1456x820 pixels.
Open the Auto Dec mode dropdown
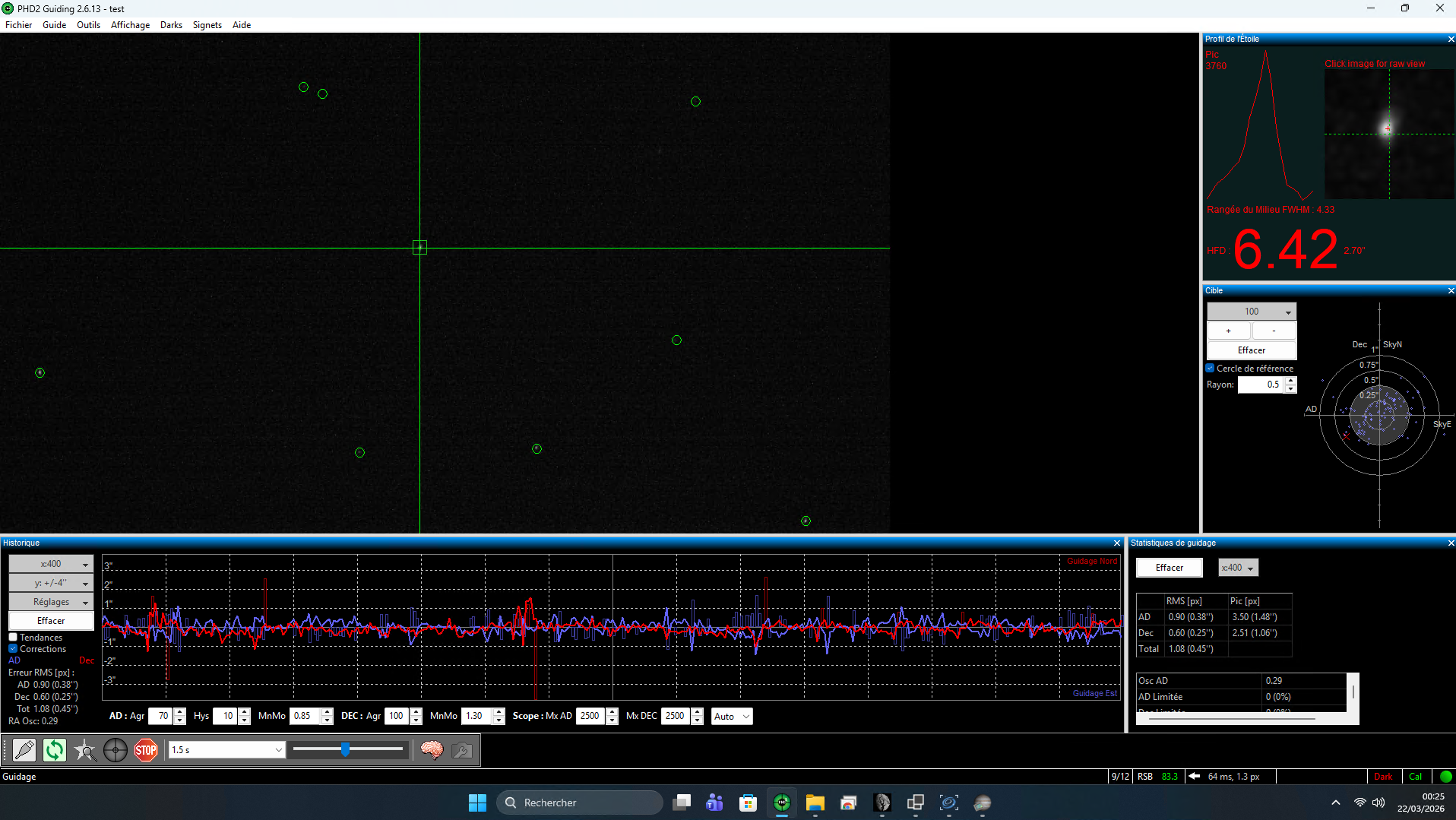point(732,716)
